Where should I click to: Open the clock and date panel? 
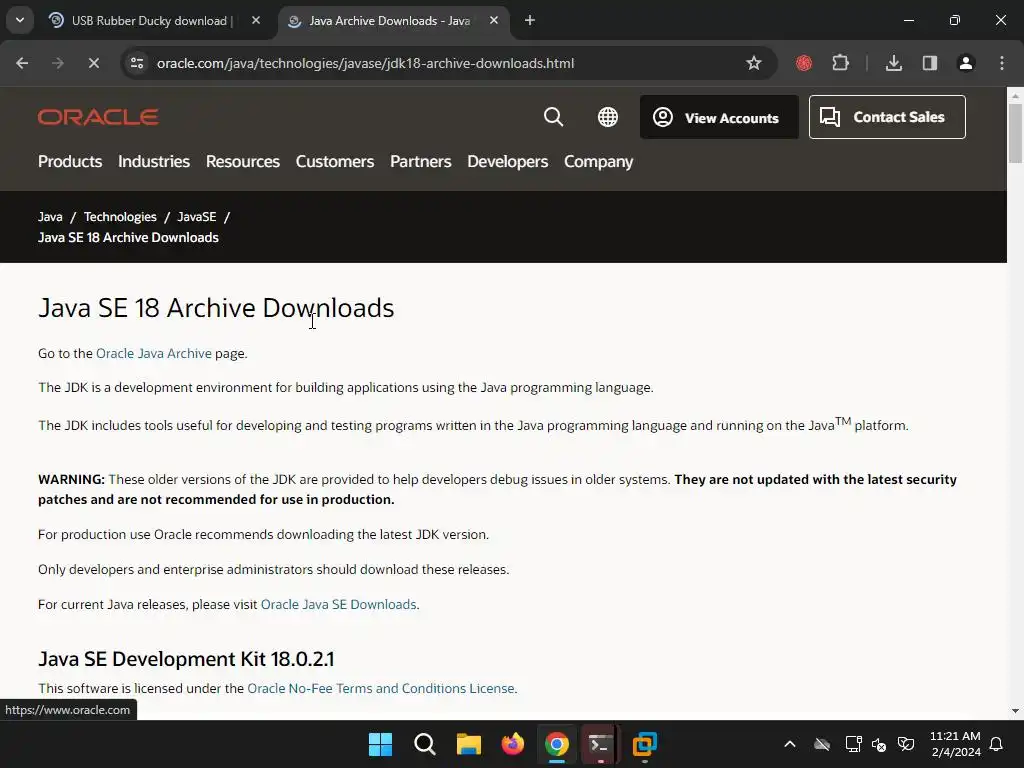pyautogui.click(x=955, y=744)
